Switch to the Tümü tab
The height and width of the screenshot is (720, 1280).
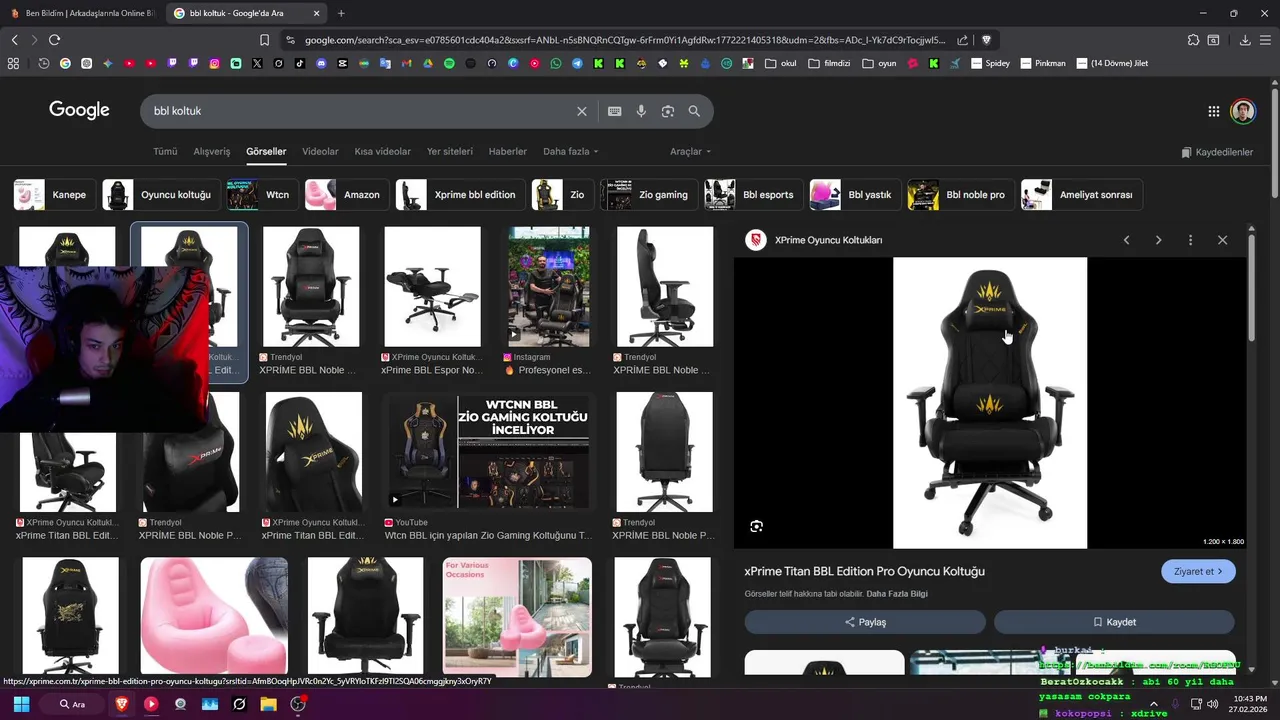165,151
